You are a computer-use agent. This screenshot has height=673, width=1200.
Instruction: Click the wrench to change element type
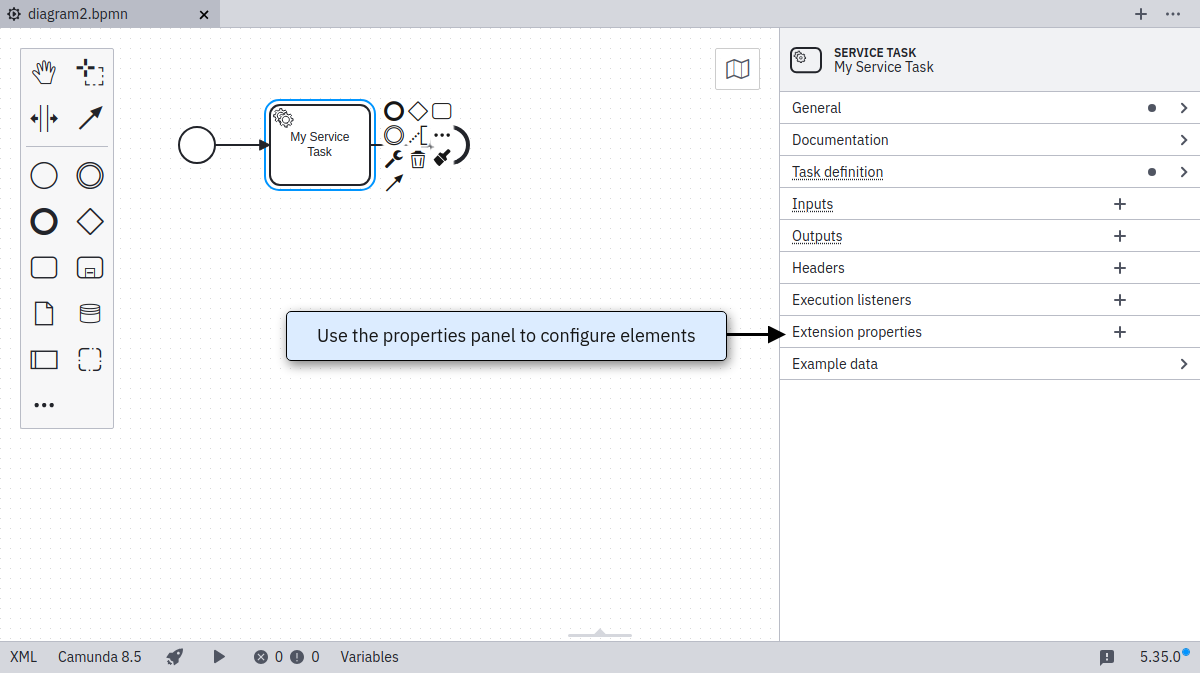[x=394, y=159]
